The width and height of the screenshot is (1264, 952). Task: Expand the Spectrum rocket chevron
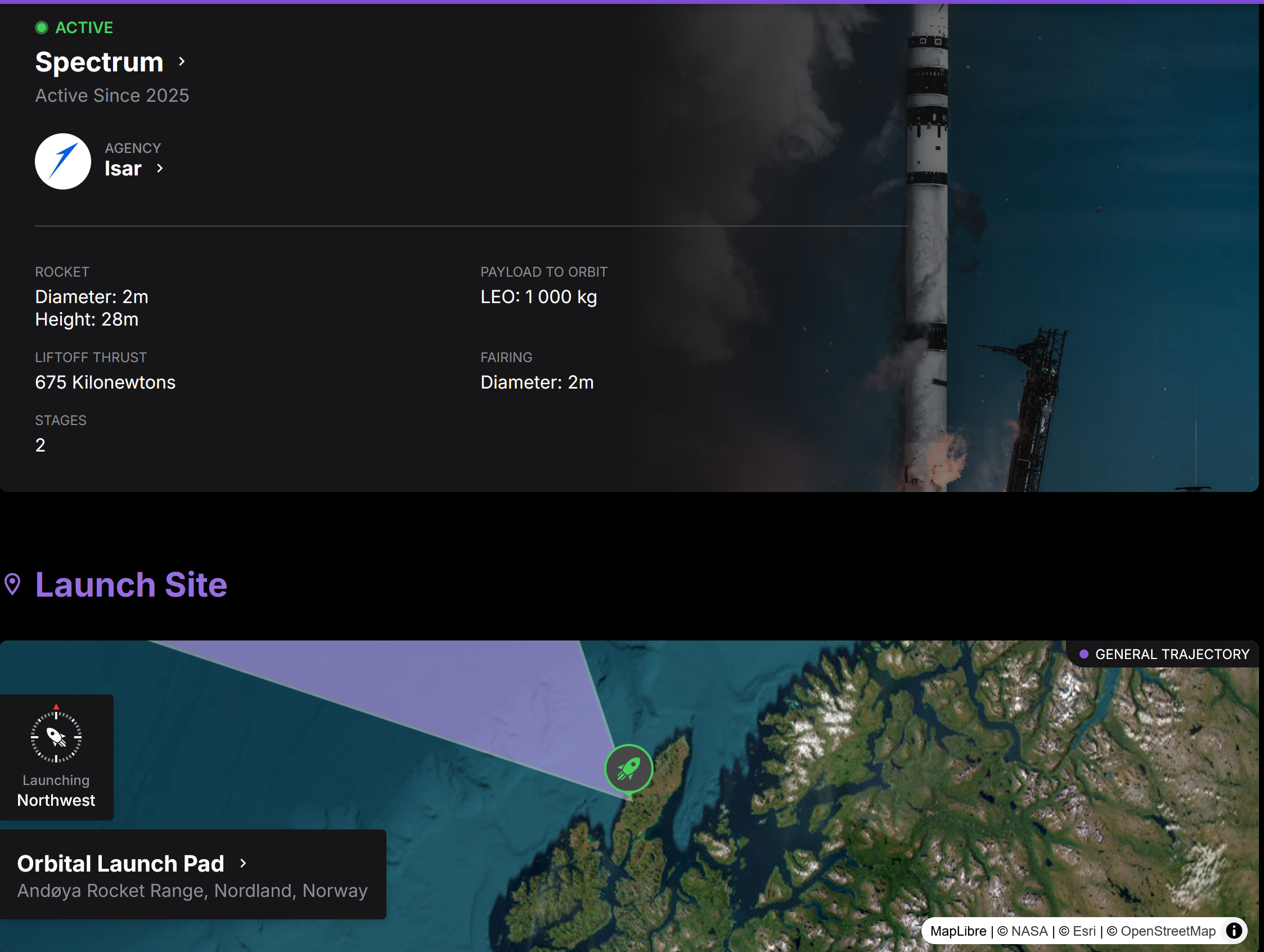(182, 62)
